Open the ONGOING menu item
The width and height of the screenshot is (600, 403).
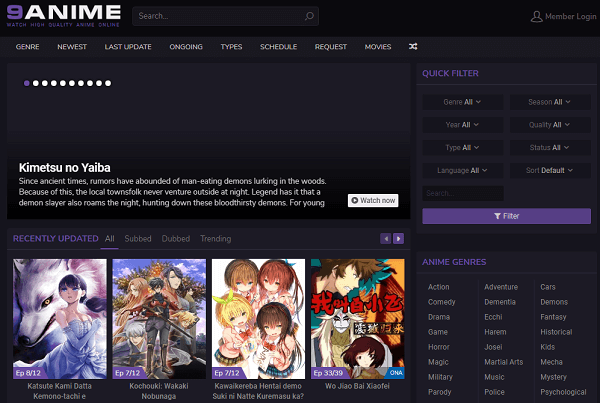(x=186, y=47)
